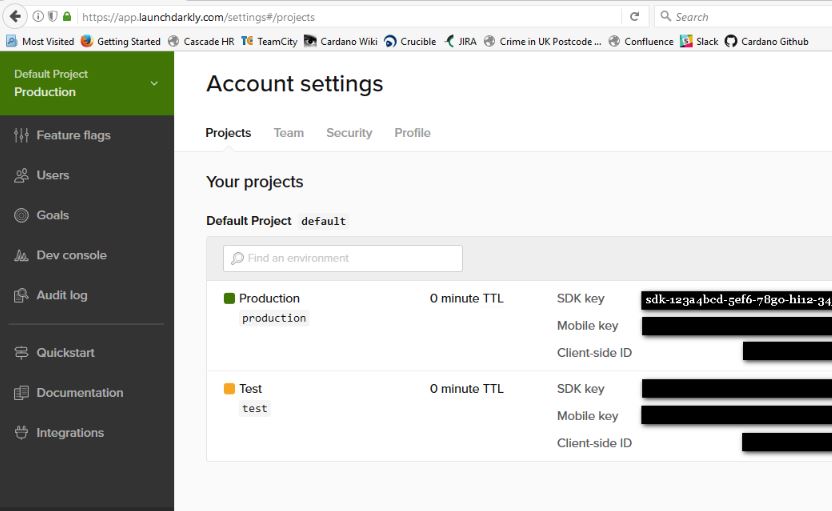Open the Most Visited bookmark
The height and width of the screenshot is (511, 832).
(40, 41)
